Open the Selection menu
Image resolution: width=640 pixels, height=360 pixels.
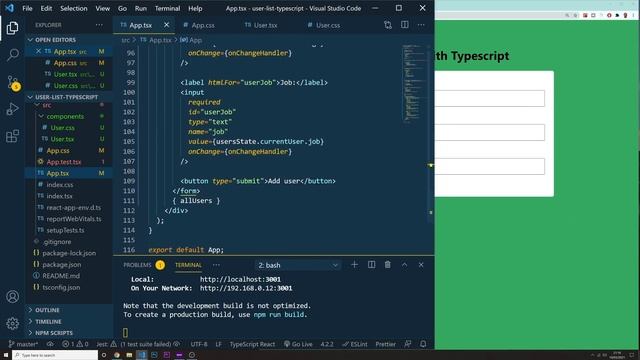[x=73, y=8]
